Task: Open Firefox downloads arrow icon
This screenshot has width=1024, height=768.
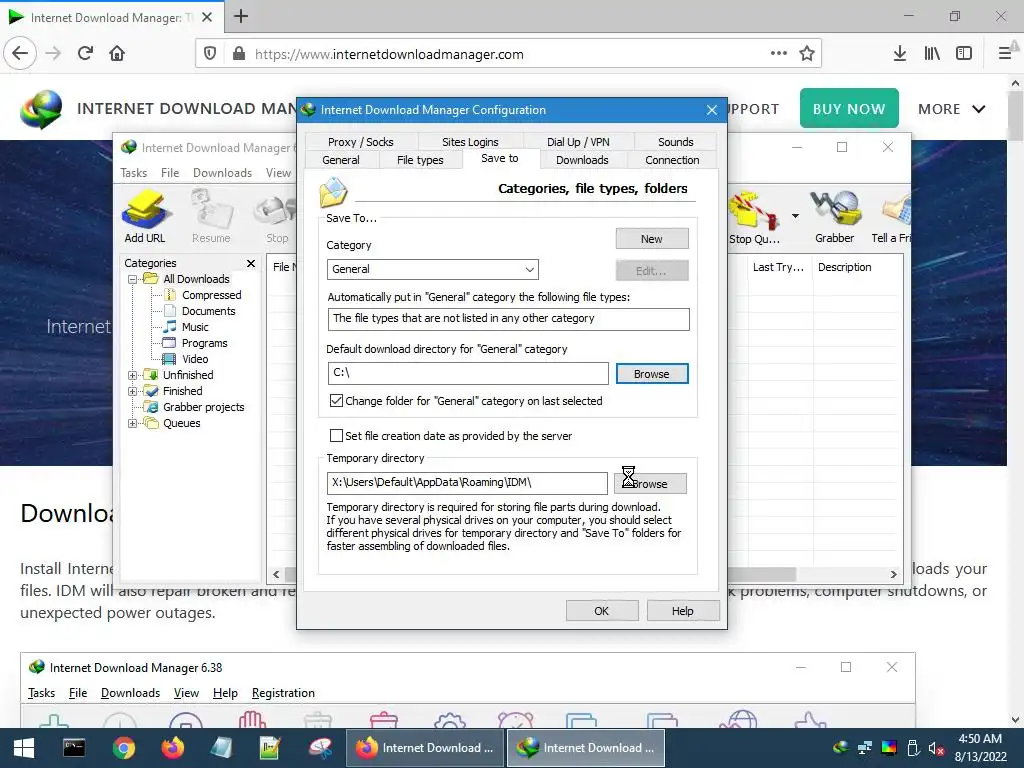Action: click(900, 54)
